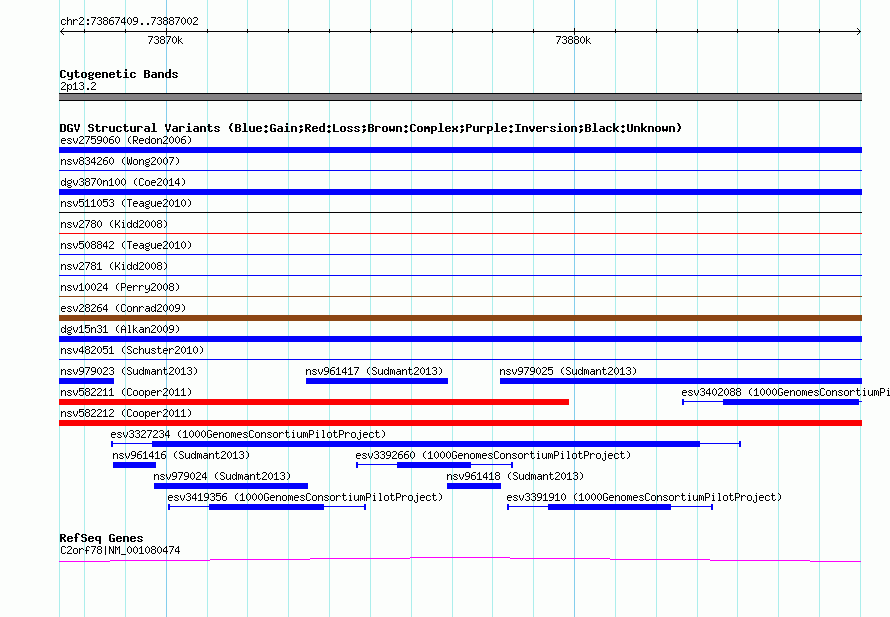The height and width of the screenshot is (617, 890).
Task: Click the brown esv28264 (Conrad2009) complex bar
Action: [460, 318]
